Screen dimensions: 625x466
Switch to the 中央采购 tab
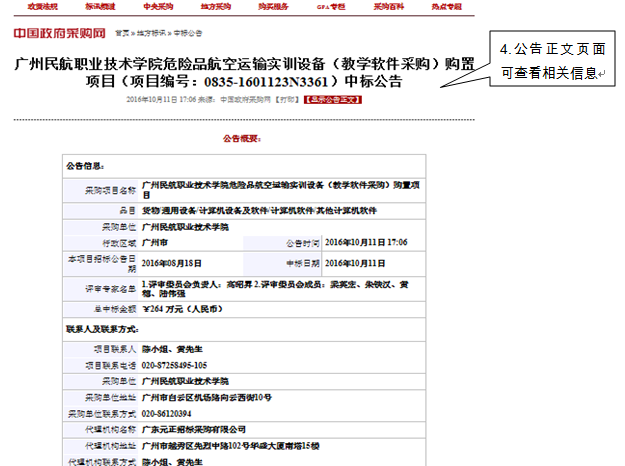158,6
